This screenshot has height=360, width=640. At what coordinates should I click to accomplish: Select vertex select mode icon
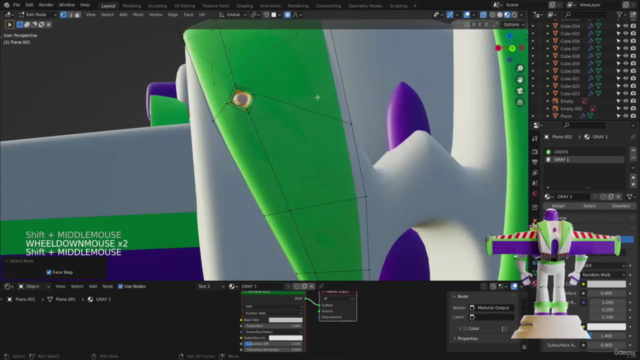(63, 15)
